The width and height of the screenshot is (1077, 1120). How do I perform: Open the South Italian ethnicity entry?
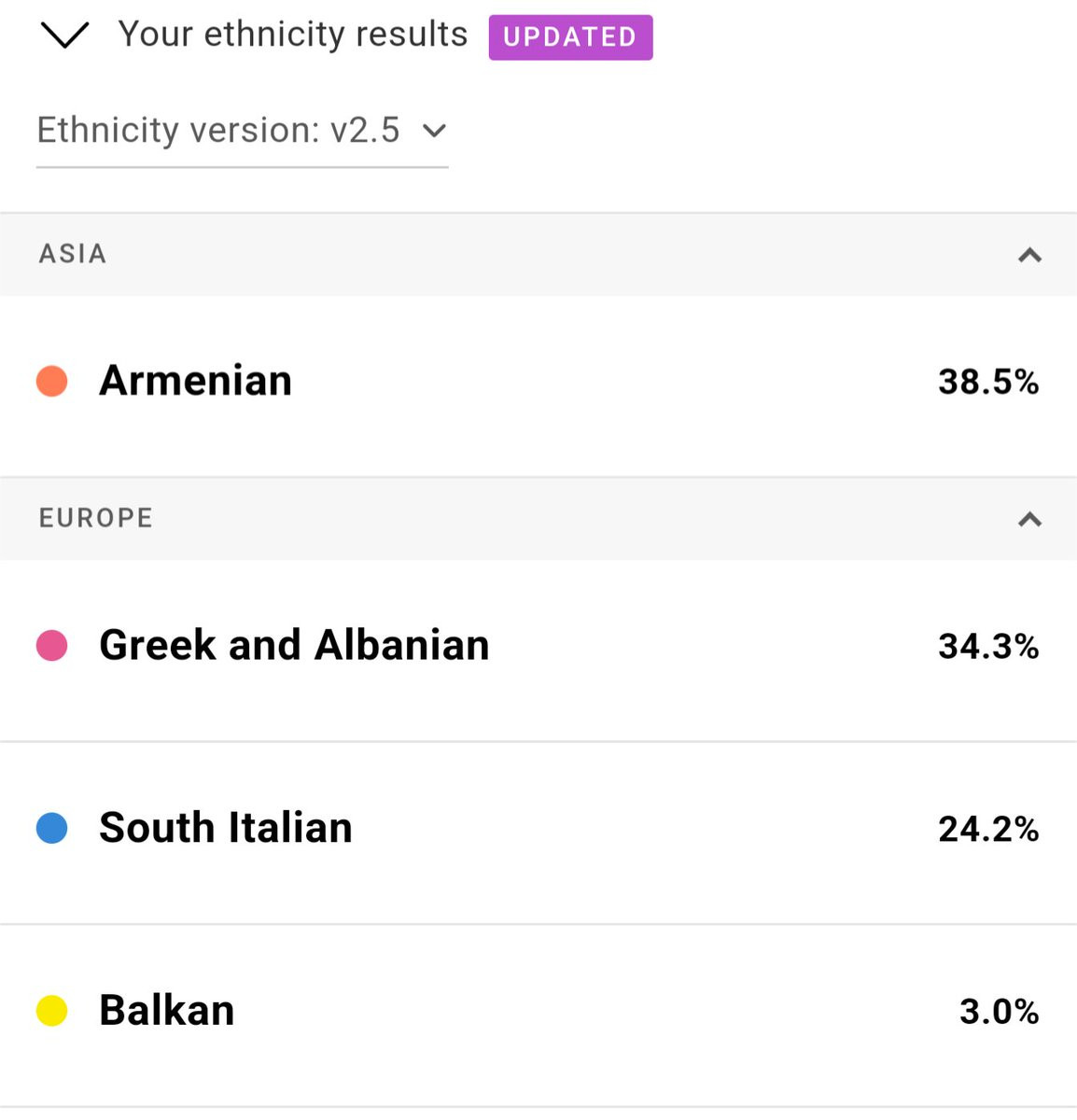point(538,833)
